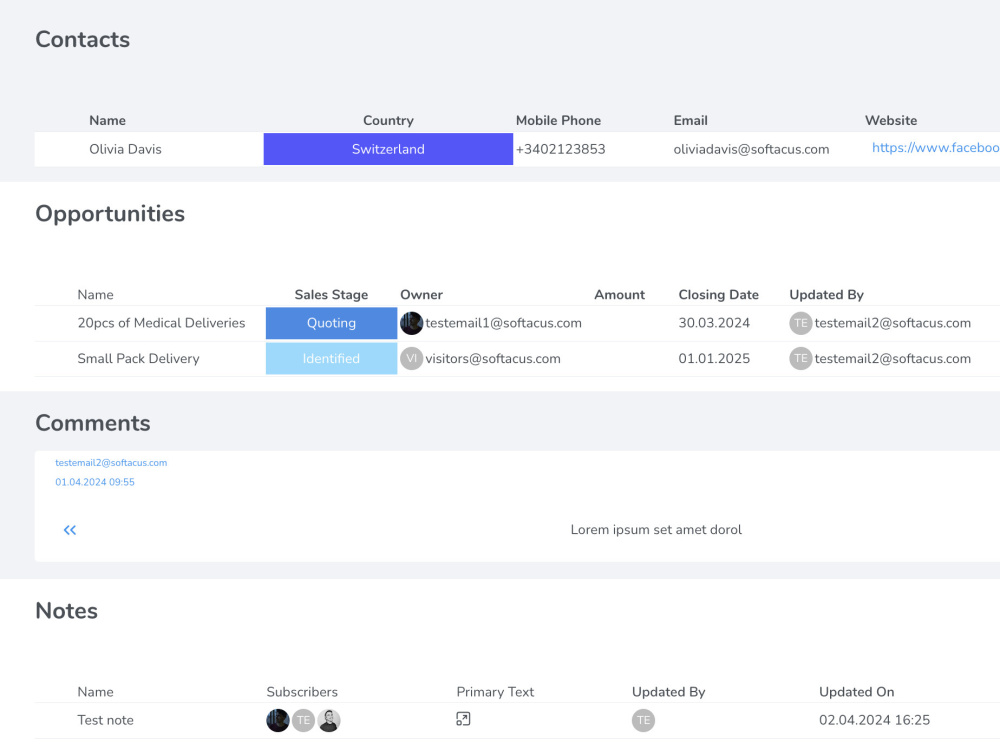Click Owner column header in Opportunities
Image resolution: width=1000 pixels, height=750 pixels.
tap(422, 295)
